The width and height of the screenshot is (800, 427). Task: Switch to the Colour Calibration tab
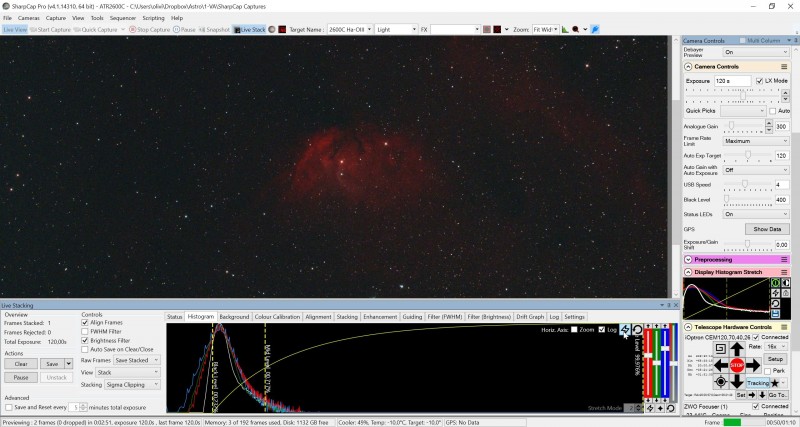click(x=277, y=317)
